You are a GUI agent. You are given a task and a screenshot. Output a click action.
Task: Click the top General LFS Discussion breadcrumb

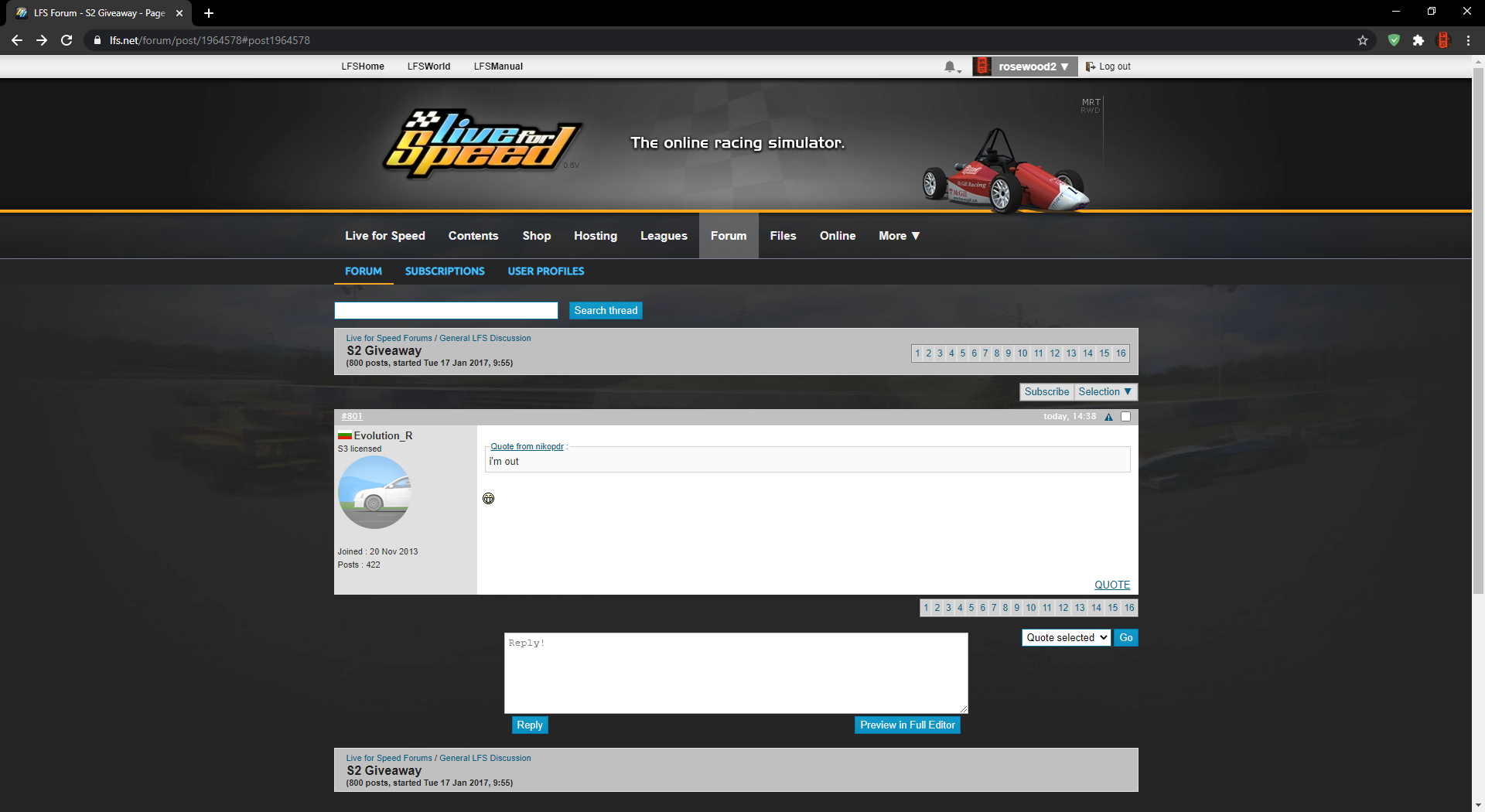pos(485,339)
